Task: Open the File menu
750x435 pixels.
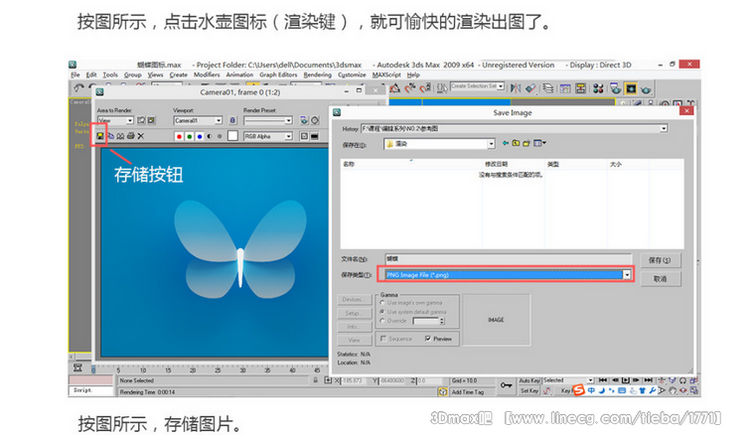Action: tap(76, 75)
